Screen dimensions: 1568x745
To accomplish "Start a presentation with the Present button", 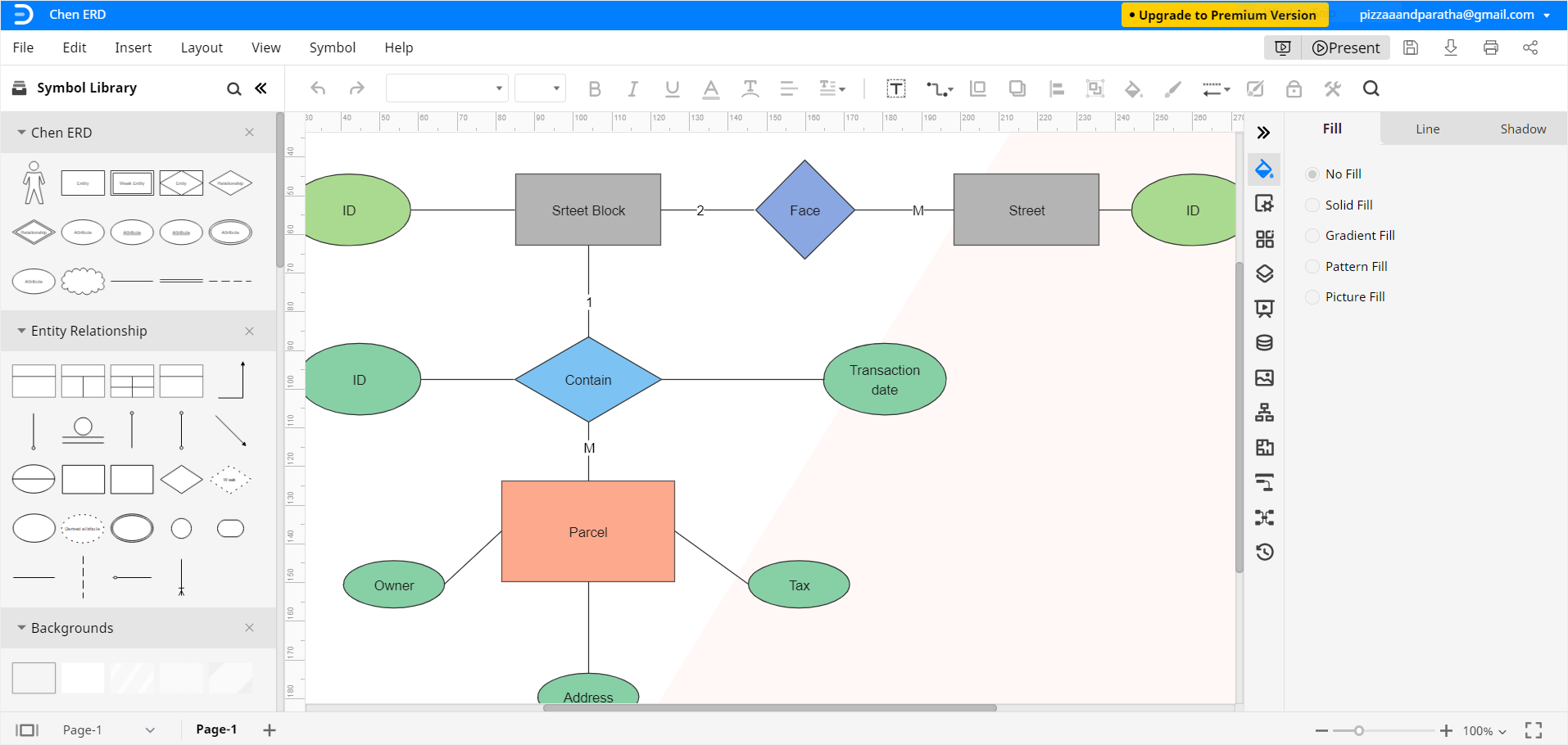I will (1346, 47).
